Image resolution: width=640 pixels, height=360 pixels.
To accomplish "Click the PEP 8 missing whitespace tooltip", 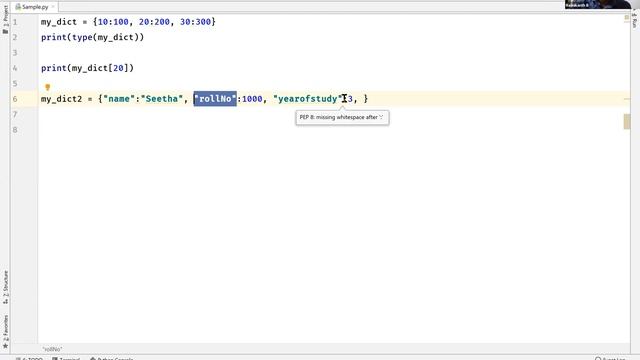I will click(x=342, y=118).
